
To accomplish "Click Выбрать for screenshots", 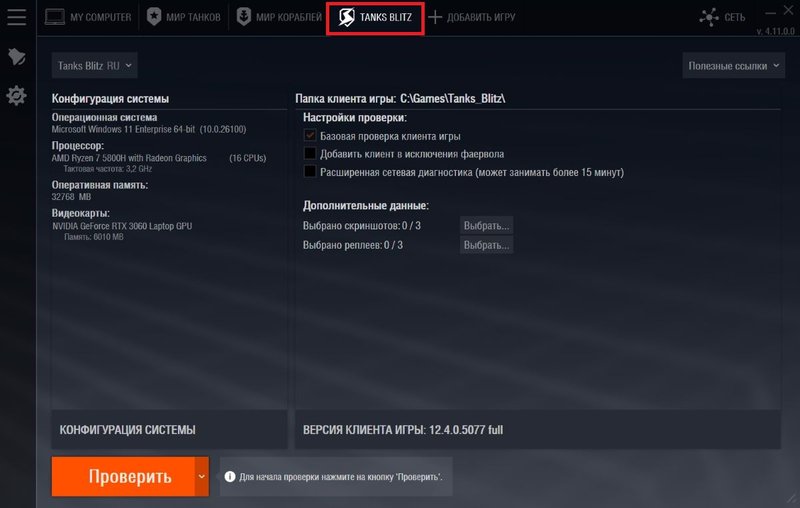I will click(x=487, y=225).
